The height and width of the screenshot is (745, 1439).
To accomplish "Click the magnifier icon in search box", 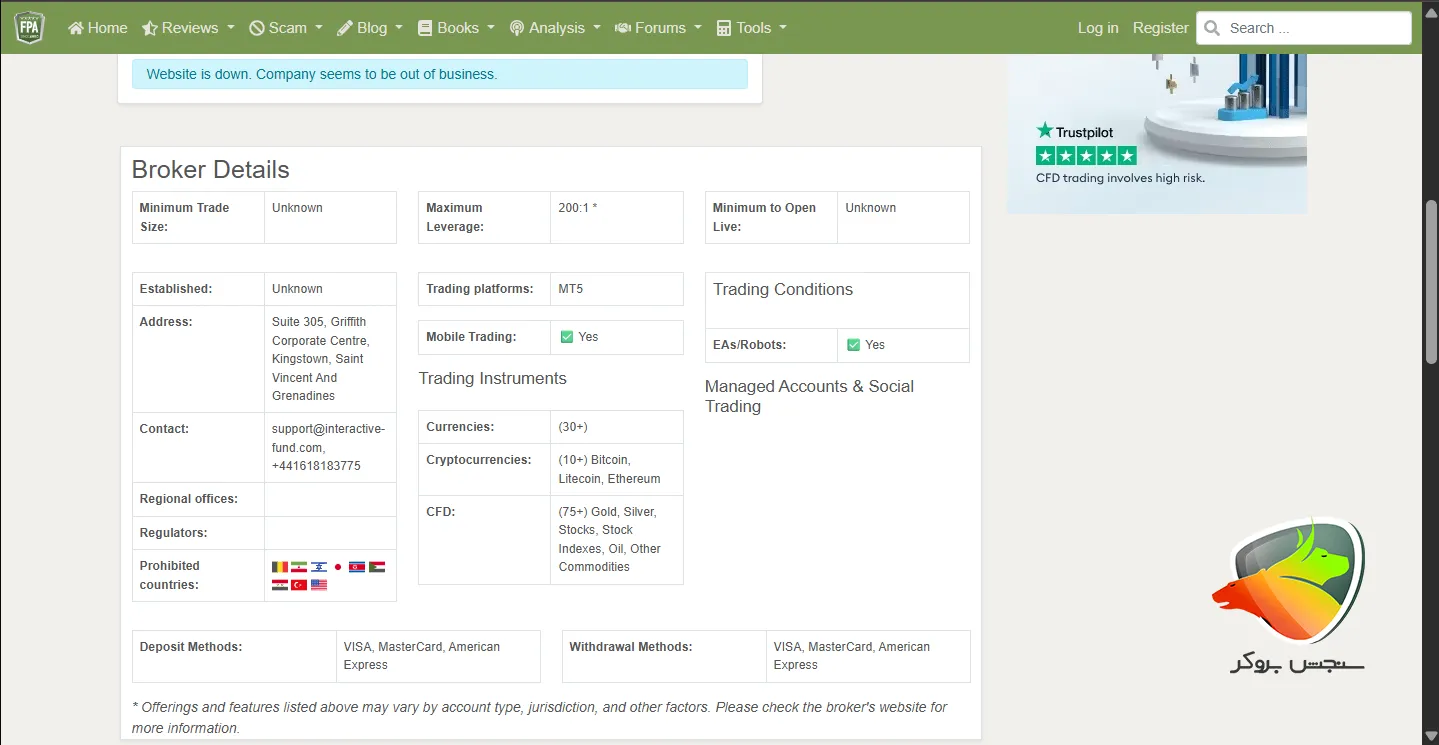I will [1213, 28].
